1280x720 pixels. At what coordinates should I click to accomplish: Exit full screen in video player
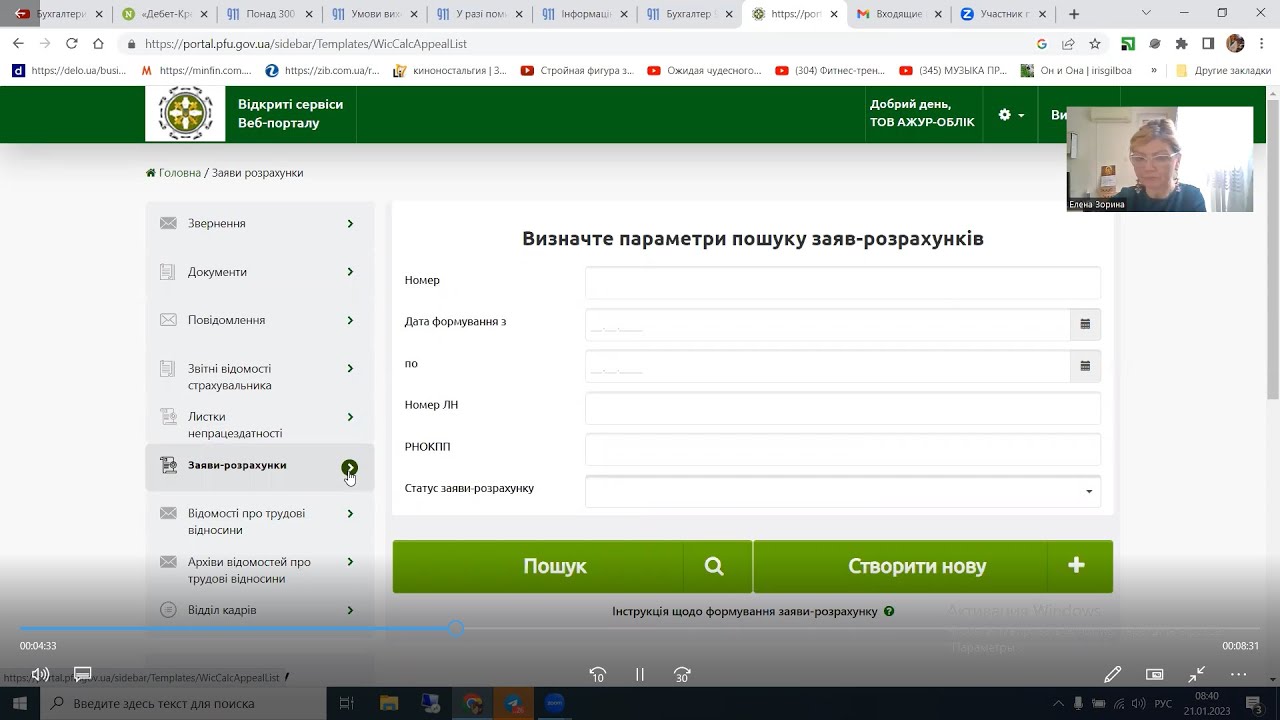pyautogui.click(x=1196, y=674)
